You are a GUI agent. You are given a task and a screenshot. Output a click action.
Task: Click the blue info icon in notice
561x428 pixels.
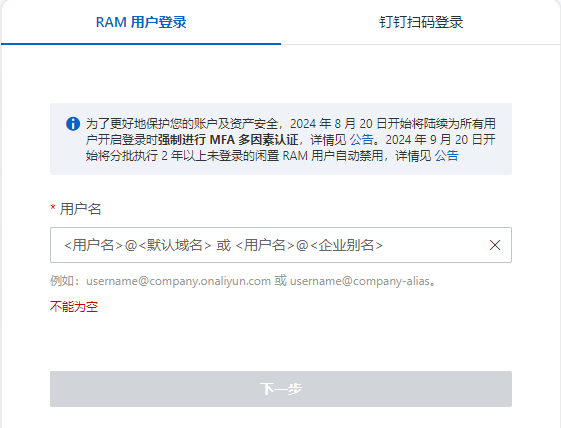[x=73, y=124]
